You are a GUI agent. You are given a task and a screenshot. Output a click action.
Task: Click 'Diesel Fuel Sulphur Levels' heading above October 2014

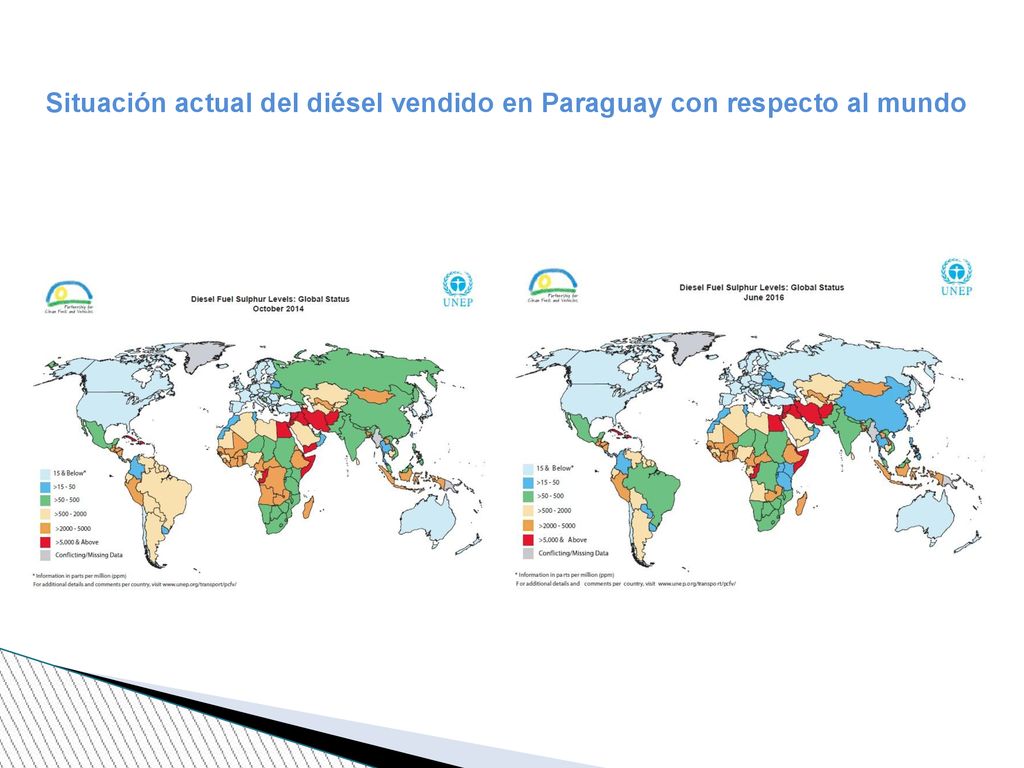pyautogui.click(x=270, y=299)
